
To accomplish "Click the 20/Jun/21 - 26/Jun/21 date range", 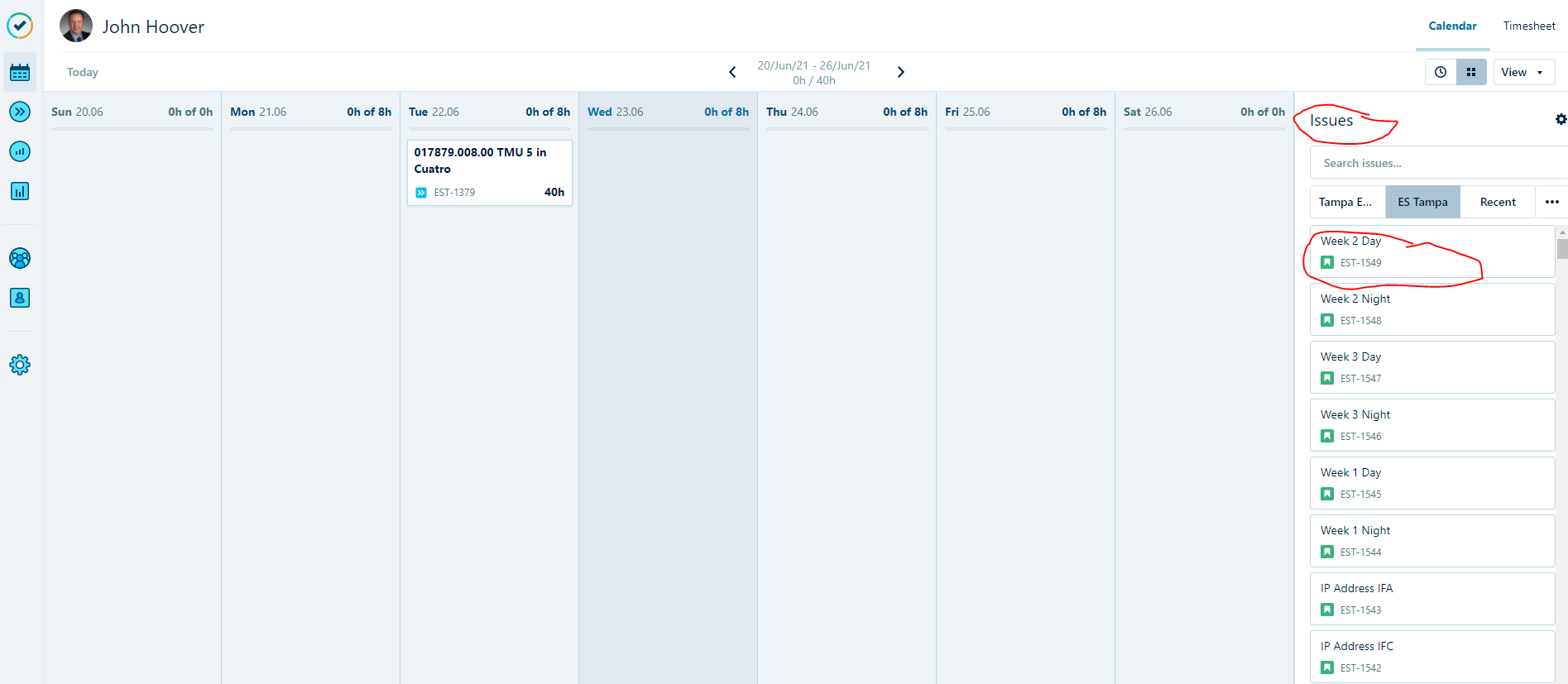I will coord(814,65).
